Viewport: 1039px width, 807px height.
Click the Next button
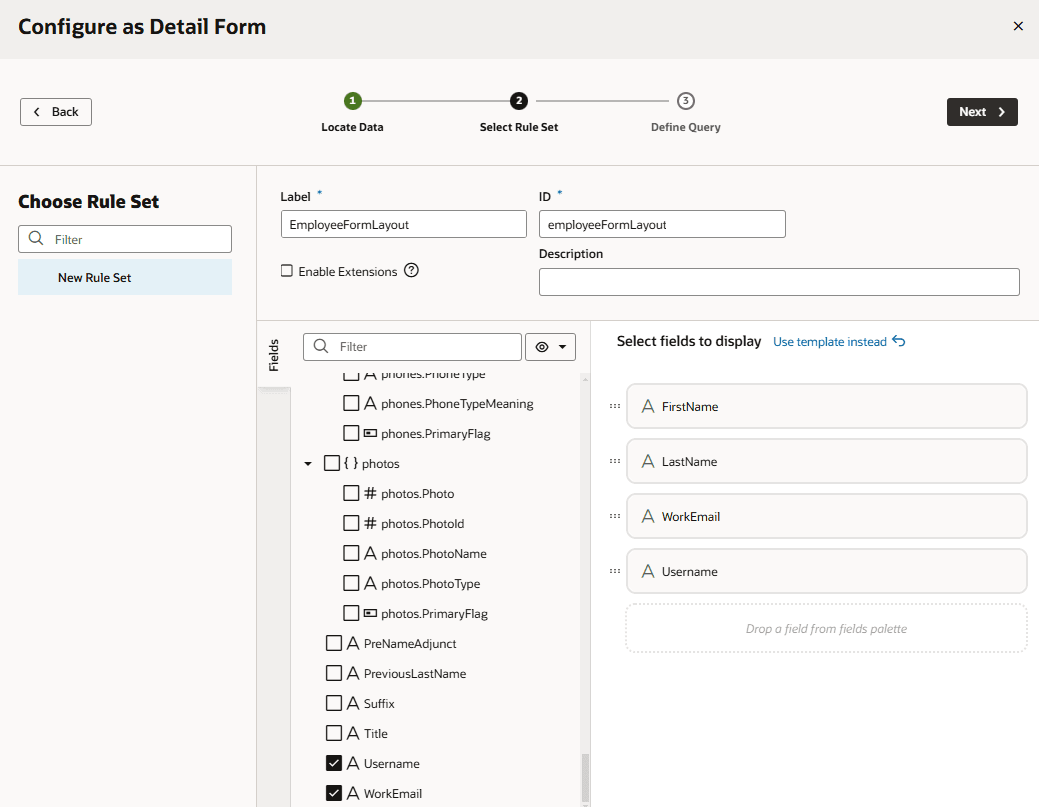pyautogui.click(x=982, y=112)
